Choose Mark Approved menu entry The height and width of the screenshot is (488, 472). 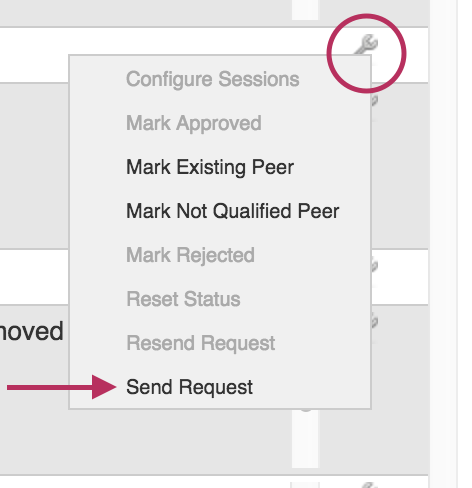tap(194, 123)
